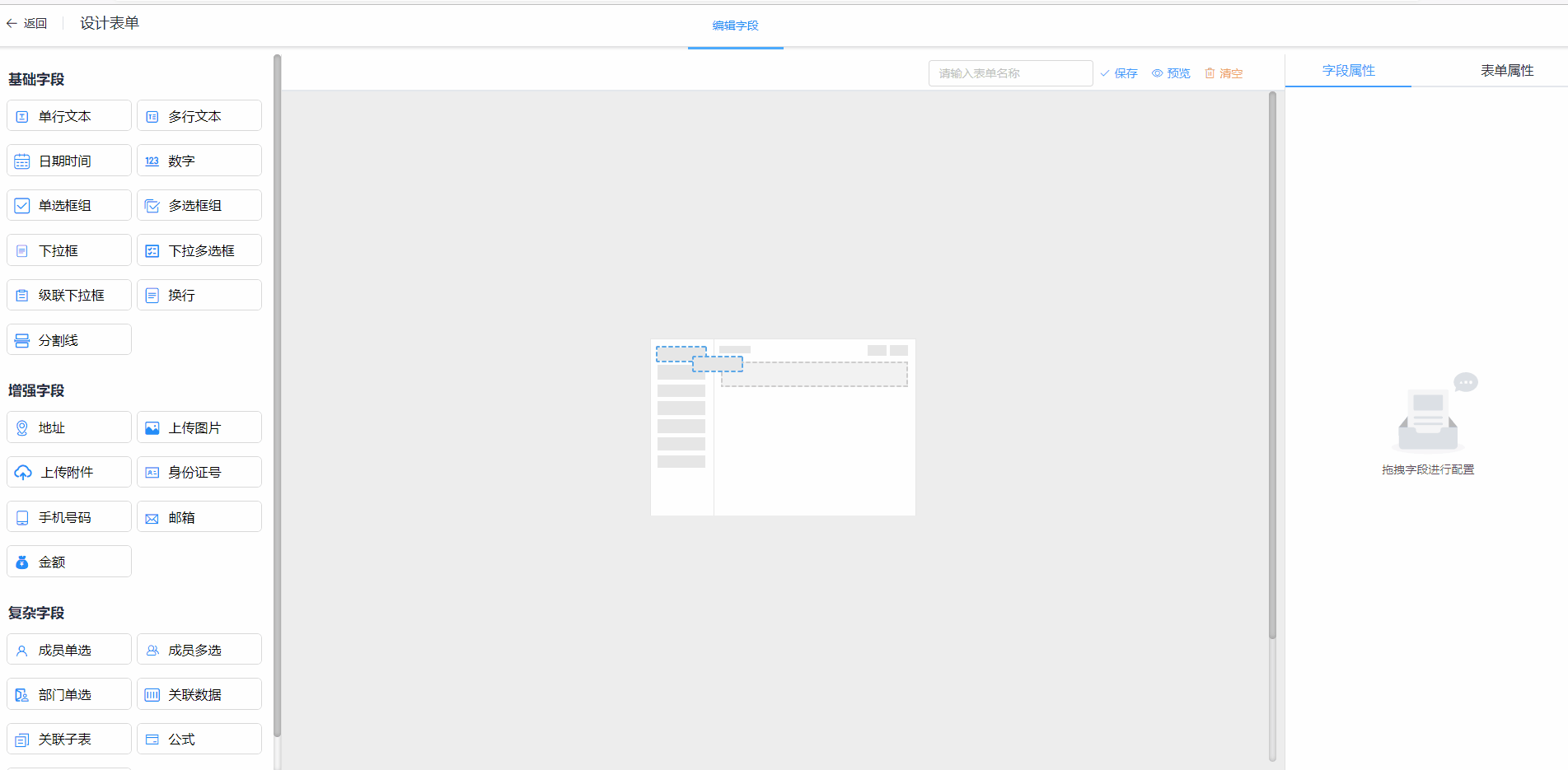Viewport: 1568px width, 770px height.
Task: Click the 地址 location pin icon
Action: click(x=22, y=428)
